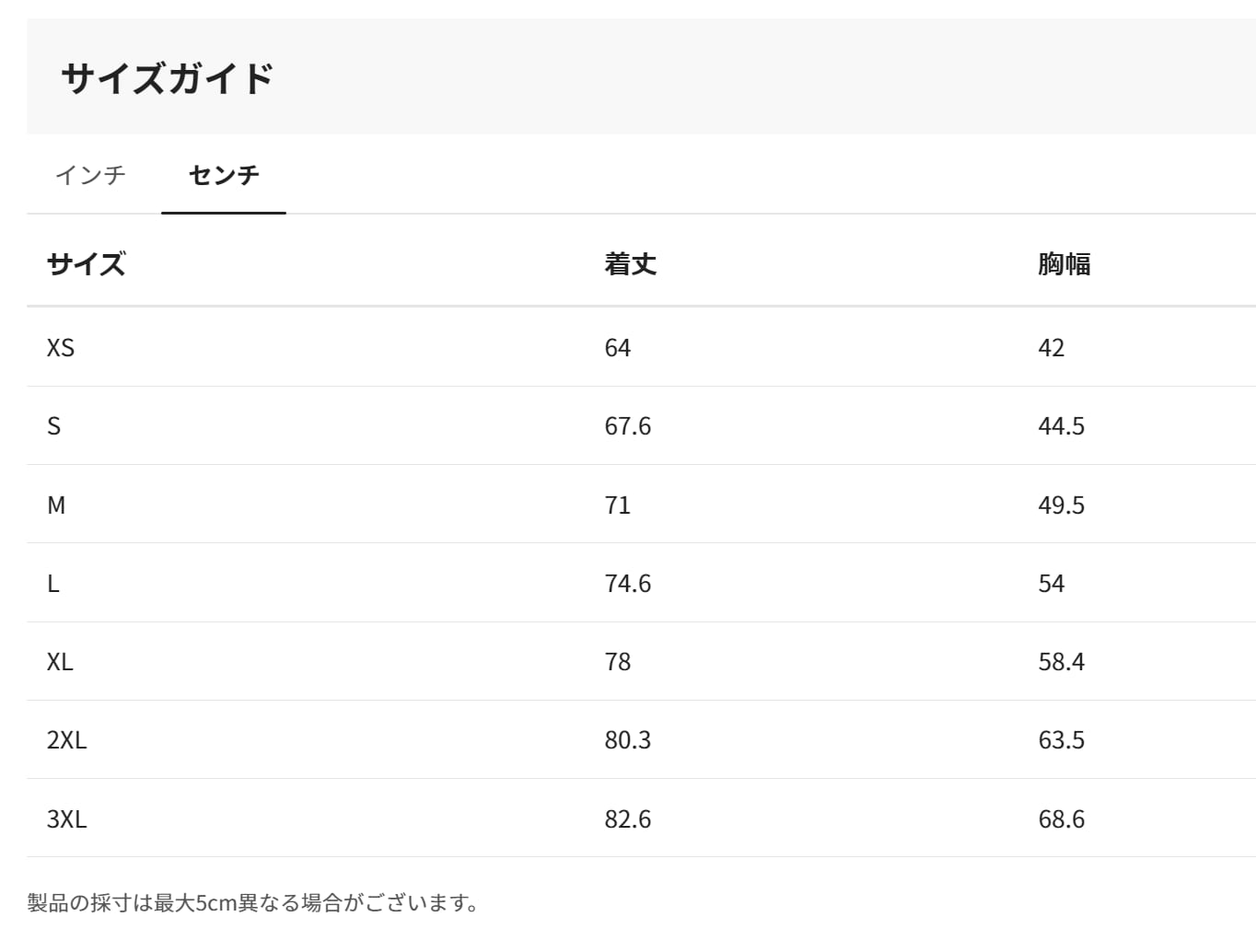Click the 着丈 value 74.6 for size L

coord(627,584)
